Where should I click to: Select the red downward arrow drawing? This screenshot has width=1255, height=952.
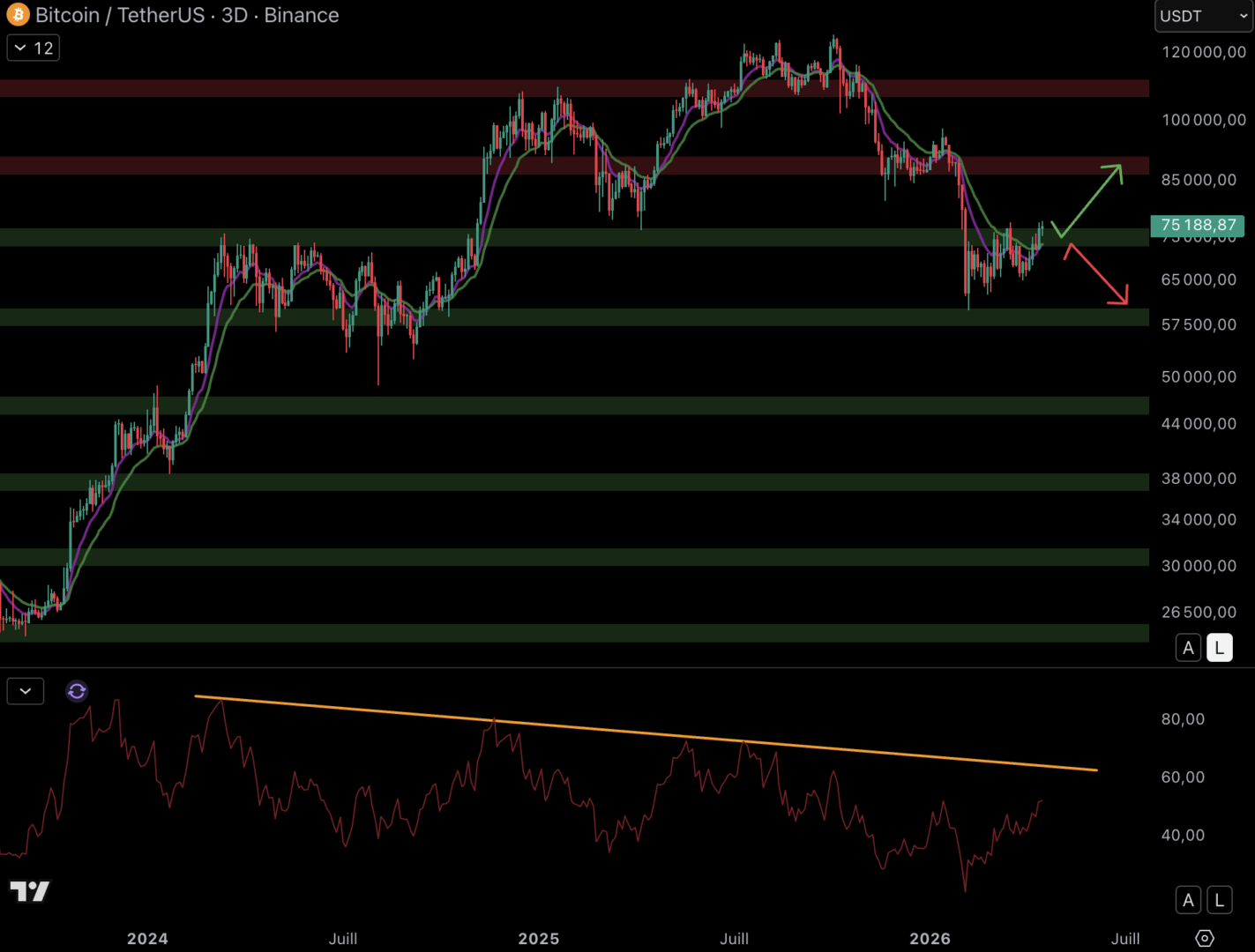click(x=1098, y=276)
